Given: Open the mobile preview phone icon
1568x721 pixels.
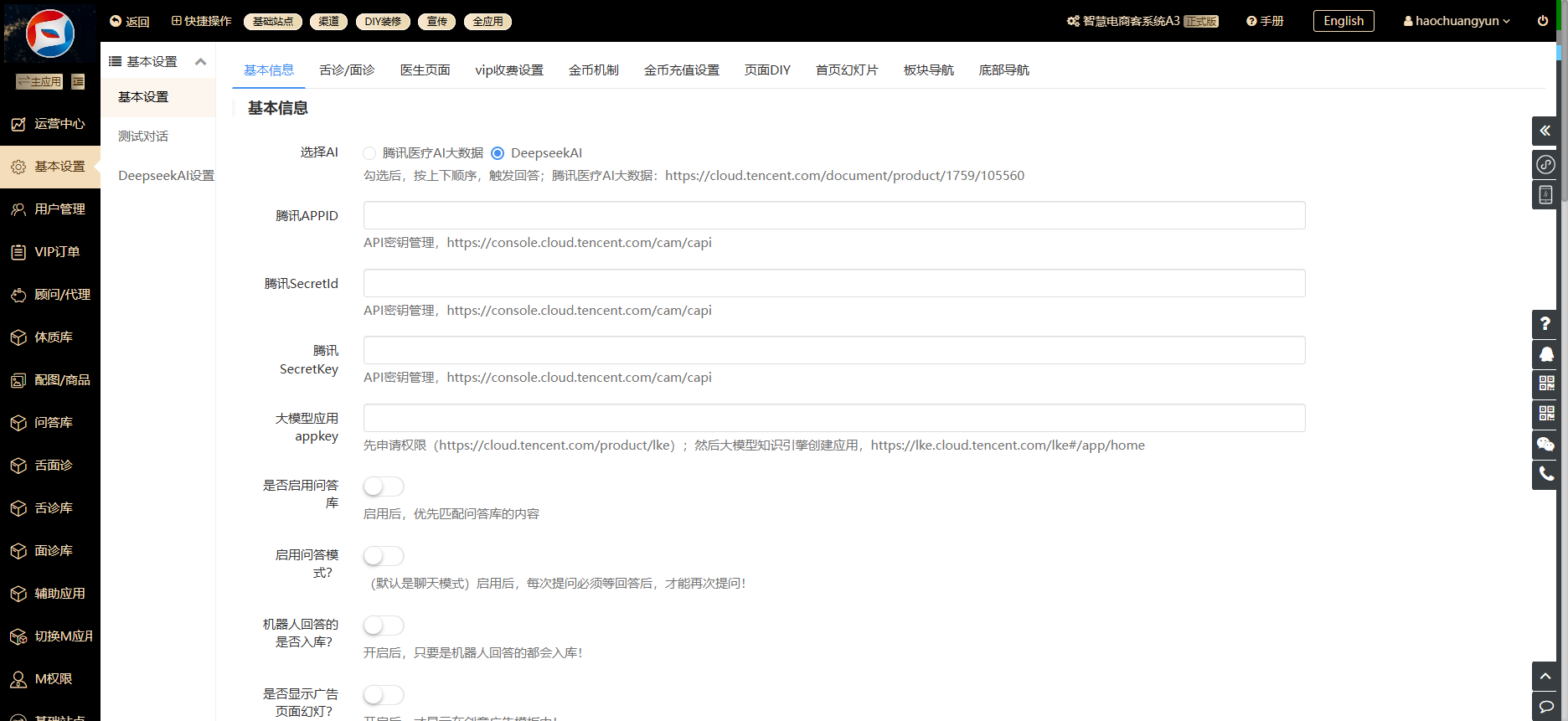Looking at the screenshot, I should [x=1545, y=194].
